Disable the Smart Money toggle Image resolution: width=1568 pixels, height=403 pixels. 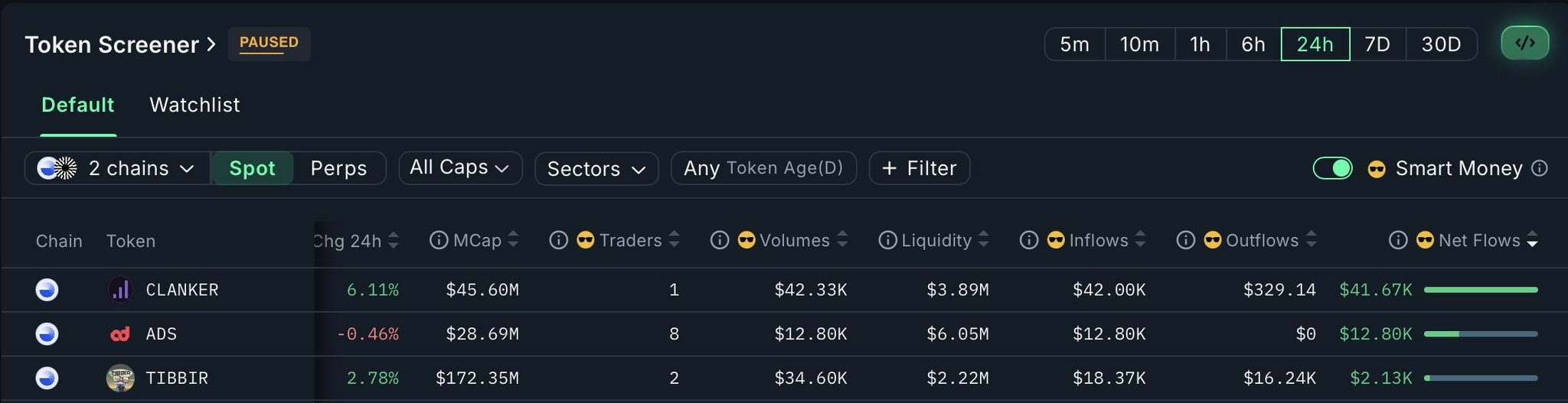(x=1332, y=168)
